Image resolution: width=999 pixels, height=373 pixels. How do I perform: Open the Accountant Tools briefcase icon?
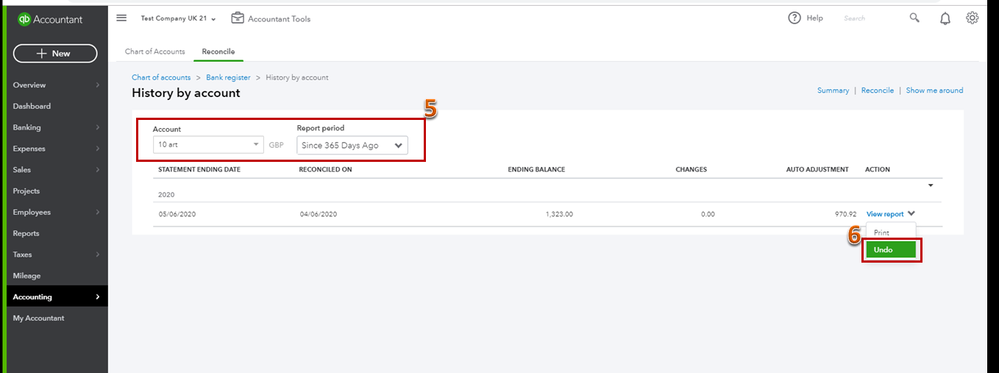[238, 18]
